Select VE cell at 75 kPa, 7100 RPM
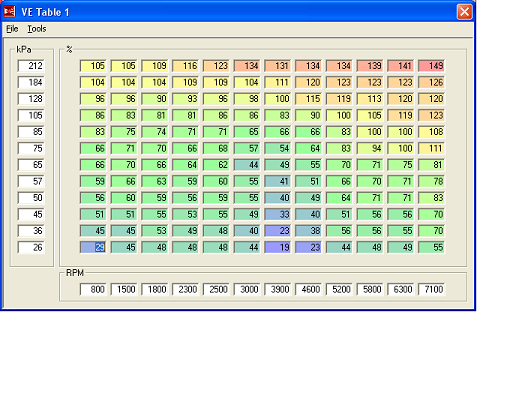The width and height of the screenshot is (528, 396). (x=431, y=148)
